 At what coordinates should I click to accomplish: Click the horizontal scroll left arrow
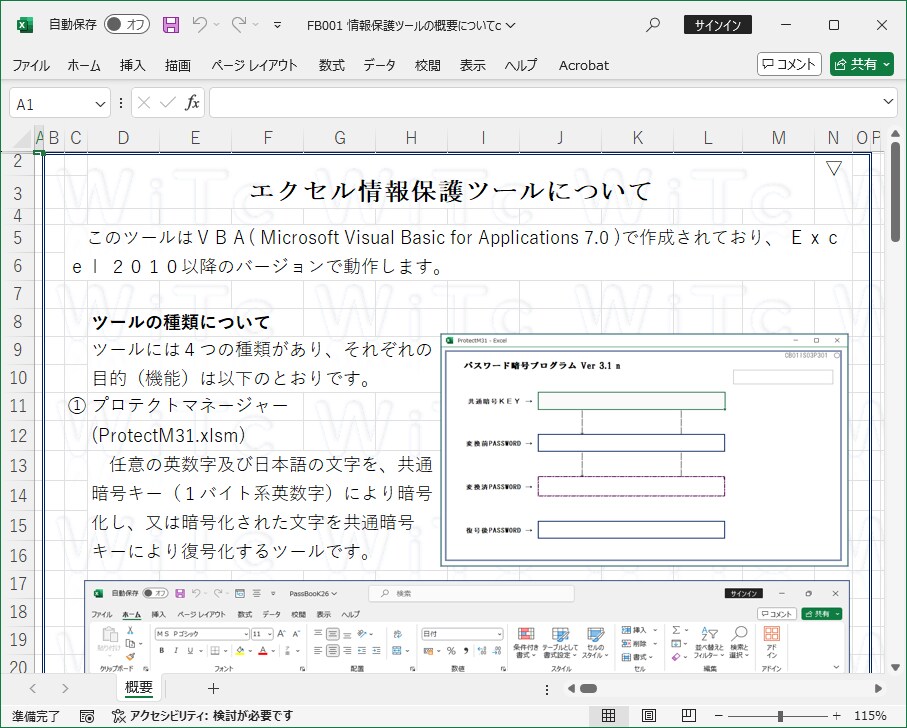pos(572,688)
